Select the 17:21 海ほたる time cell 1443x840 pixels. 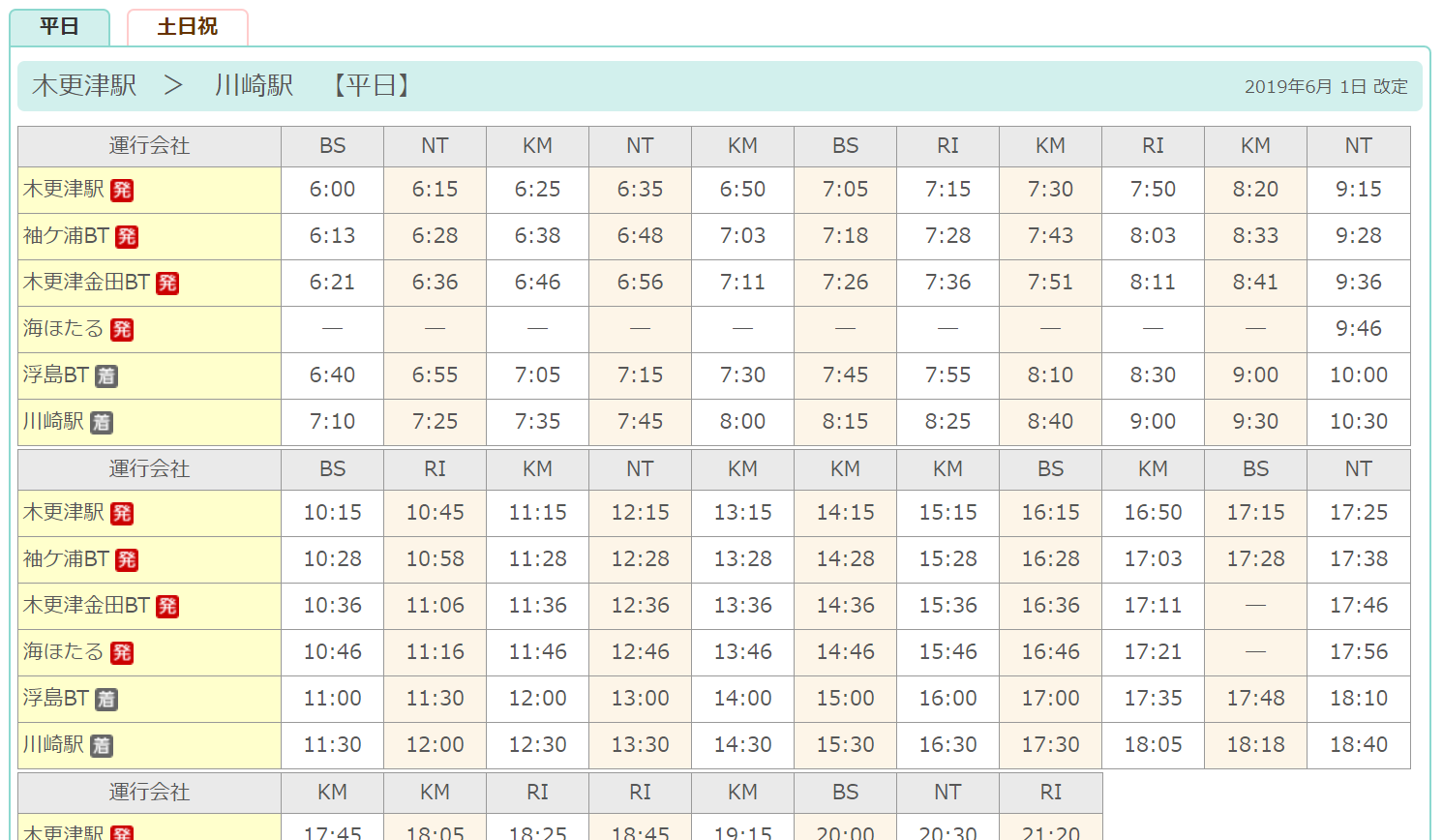(1154, 652)
